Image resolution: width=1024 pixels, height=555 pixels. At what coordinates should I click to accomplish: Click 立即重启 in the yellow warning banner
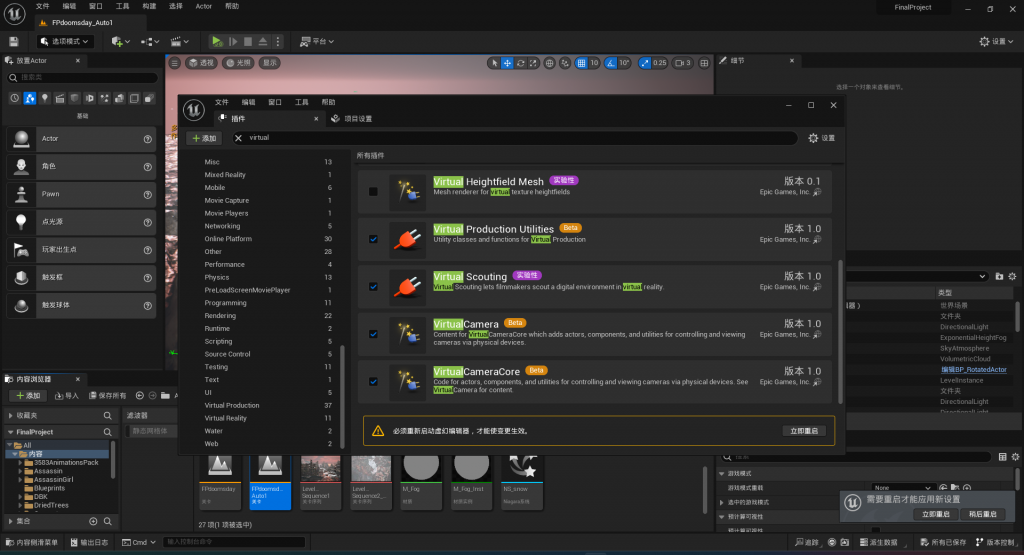tap(803, 431)
